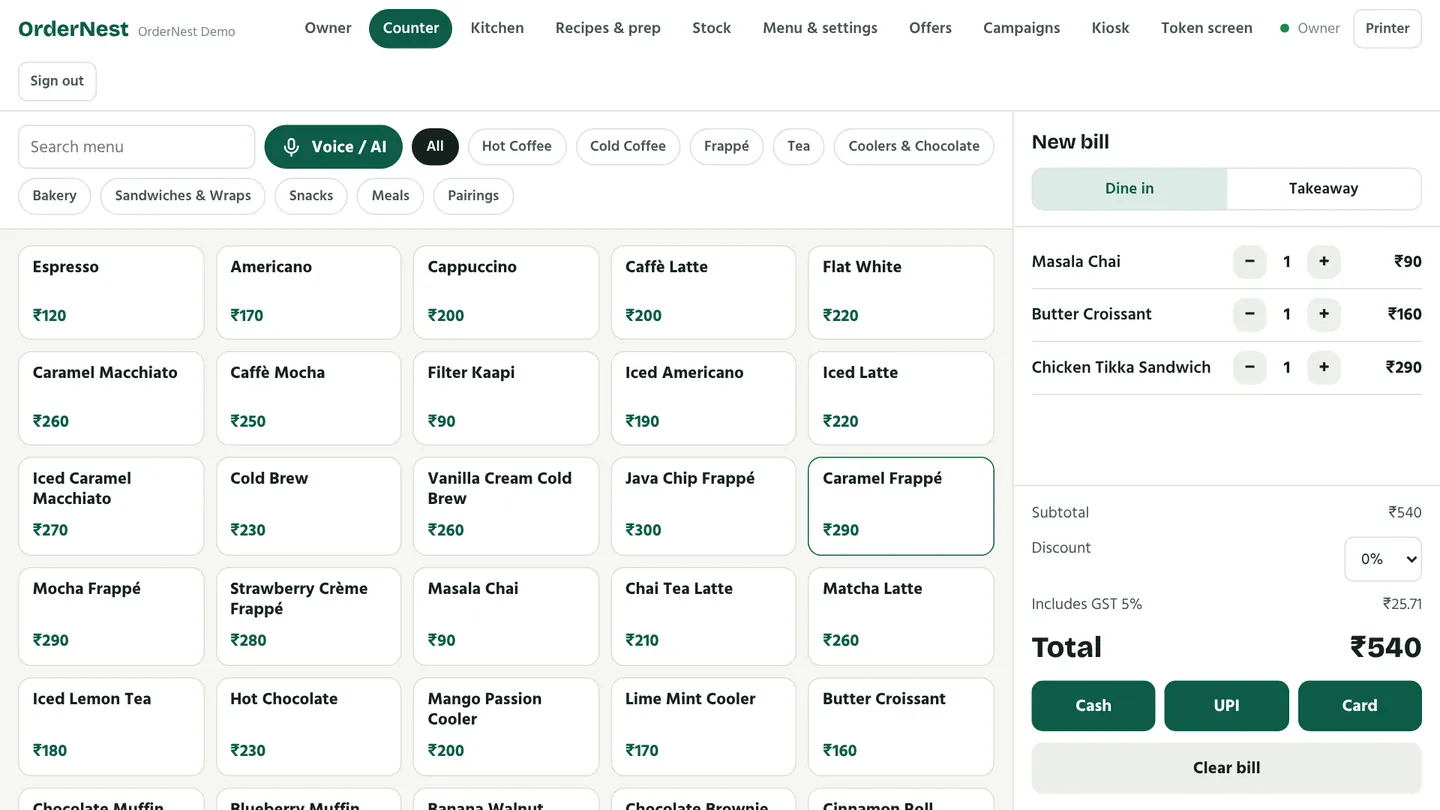Add Caramel Frappé to the bill
This screenshot has height=810, width=1440.
pyautogui.click(x=901, y=506)
